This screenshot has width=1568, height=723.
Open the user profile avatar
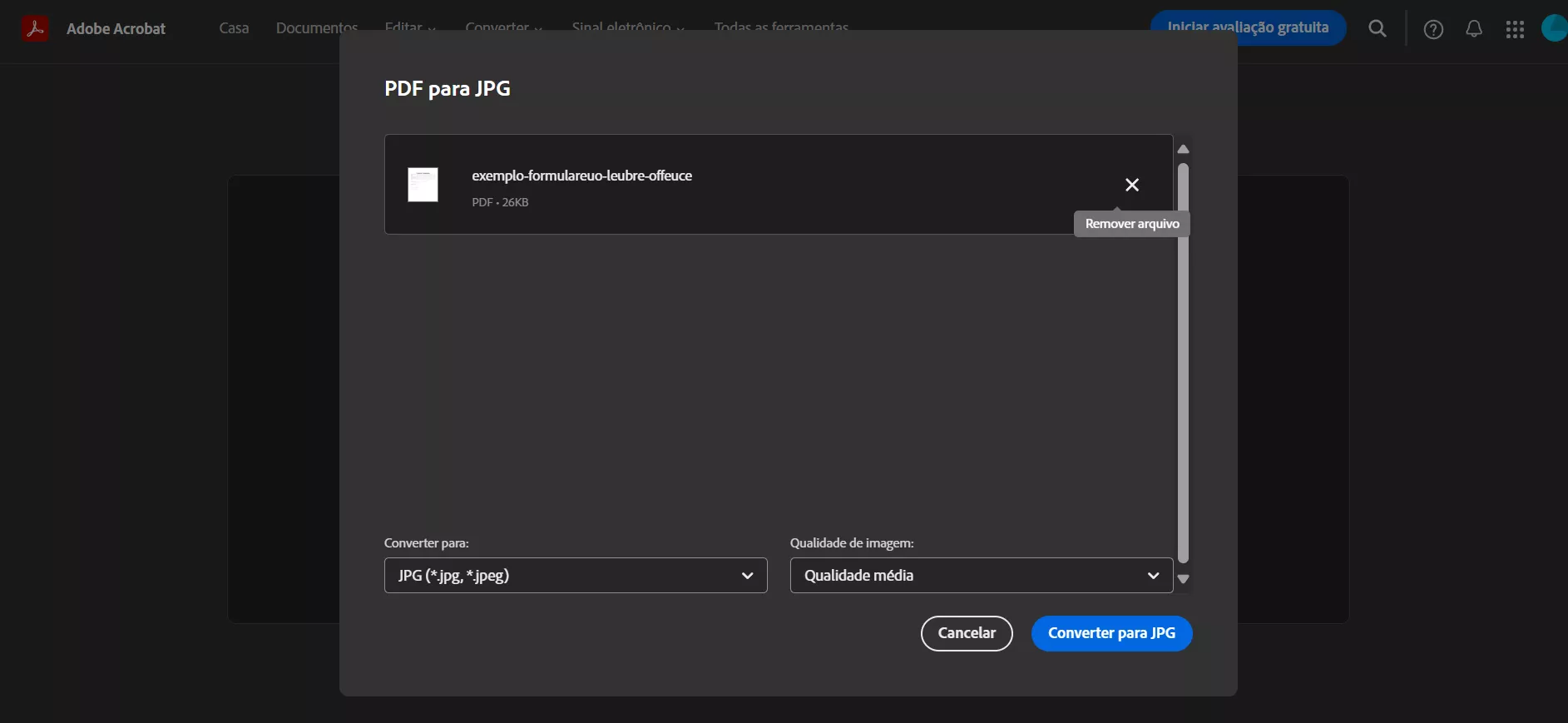pyautogui.click(x=1555, y=28)
